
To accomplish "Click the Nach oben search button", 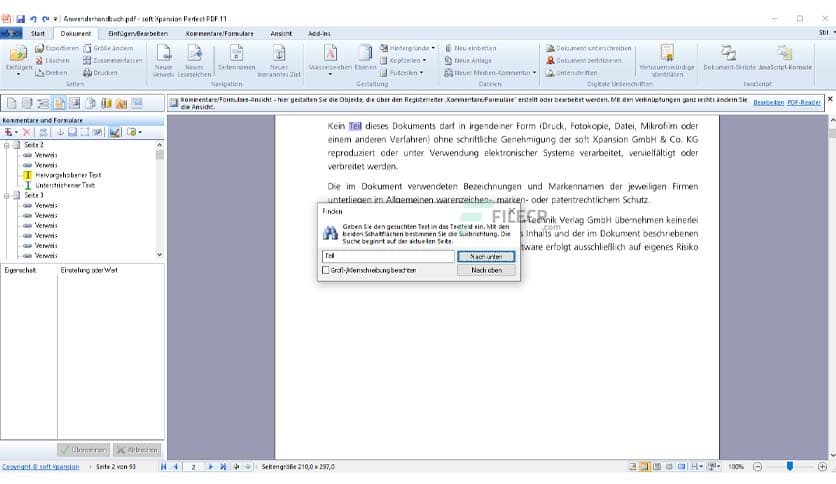I will [x=486, y=270].
